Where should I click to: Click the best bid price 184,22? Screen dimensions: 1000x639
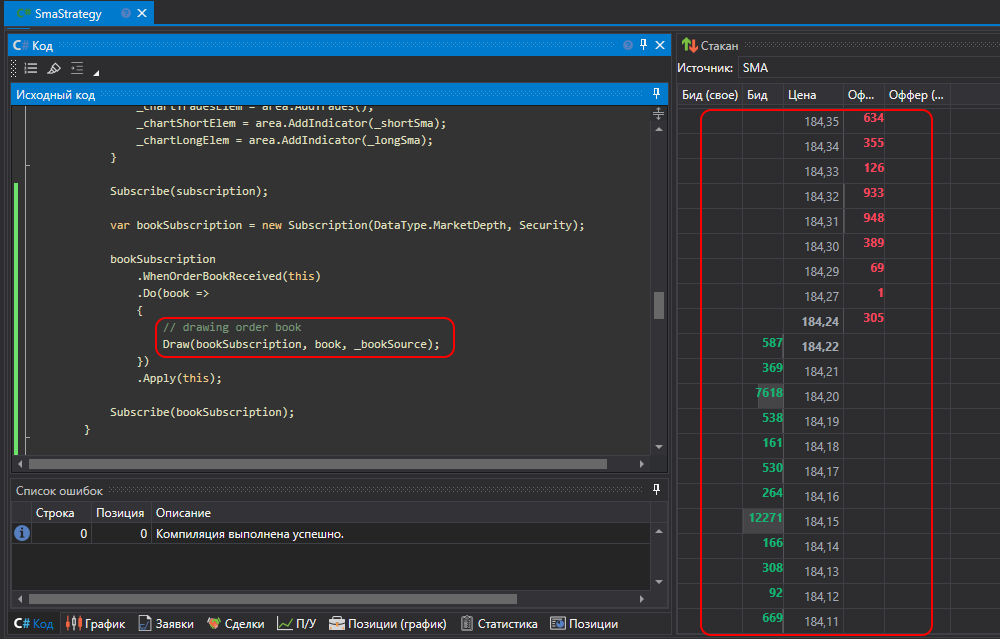pos(820,346)
